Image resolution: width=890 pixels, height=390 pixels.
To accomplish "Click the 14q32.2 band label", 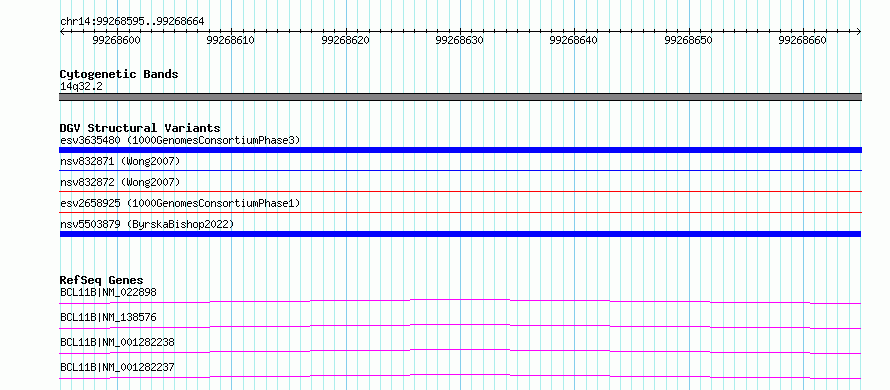I will point(81,87).
